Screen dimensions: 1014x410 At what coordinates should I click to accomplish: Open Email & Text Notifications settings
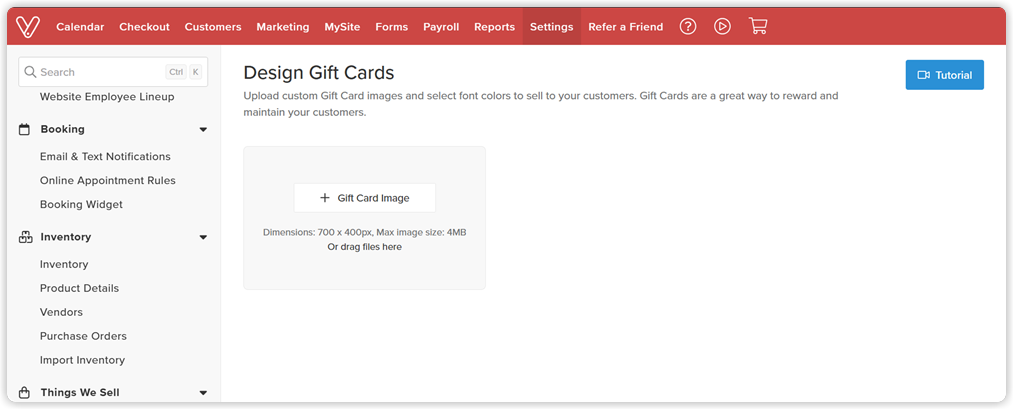105,156
